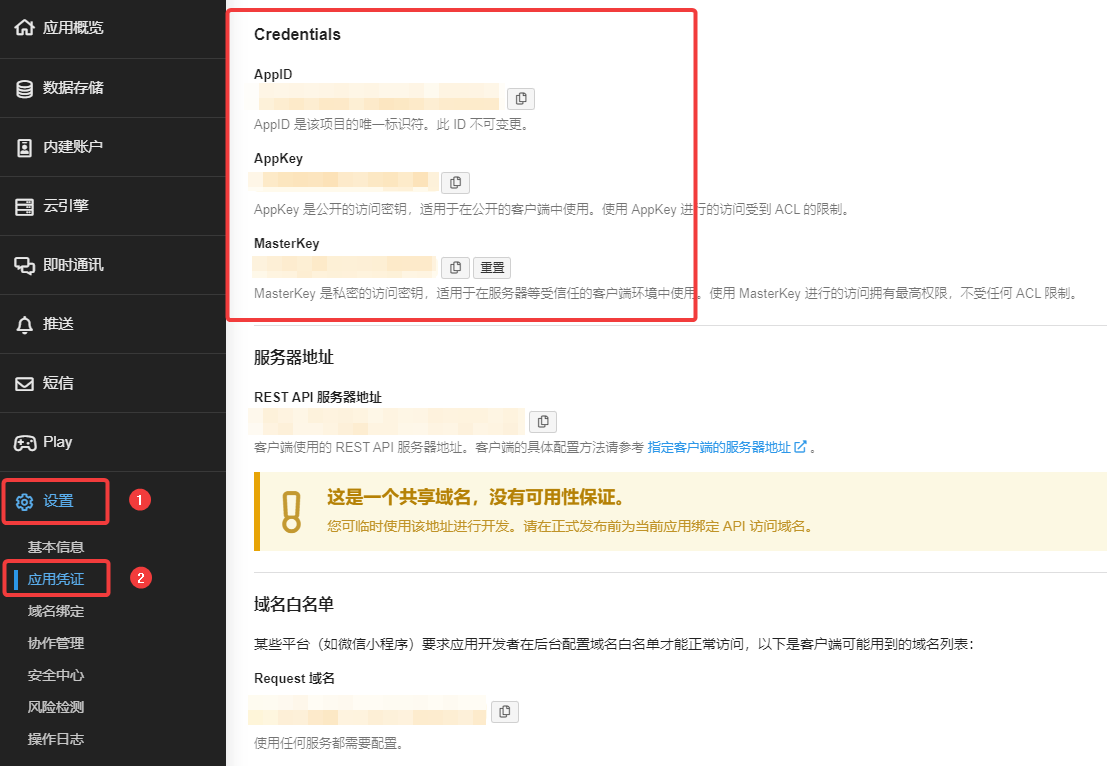Navigate to the 安全中心 security center
This screenshot has width=1107, height=766.
coord(57,674)
